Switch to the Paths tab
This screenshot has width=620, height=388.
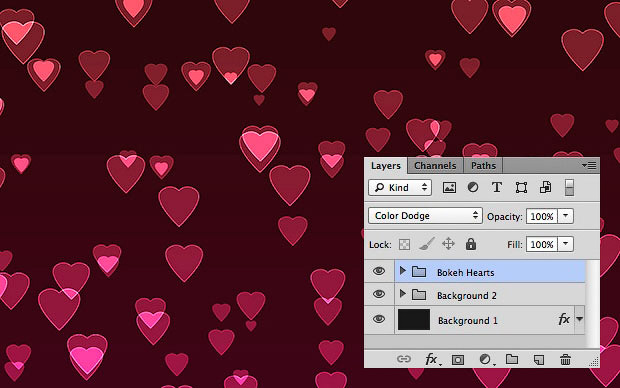483,166
